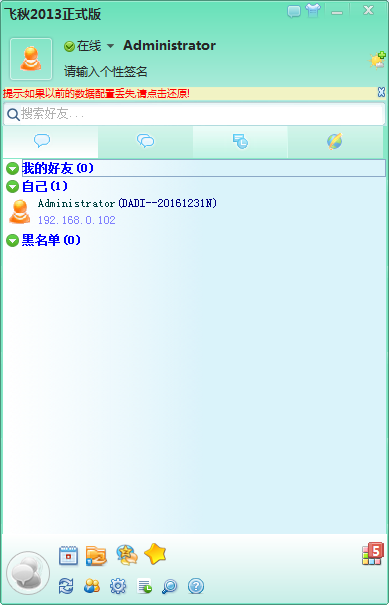Collapse the 我的好友 group arrow
389x605 pixels.
12,169
